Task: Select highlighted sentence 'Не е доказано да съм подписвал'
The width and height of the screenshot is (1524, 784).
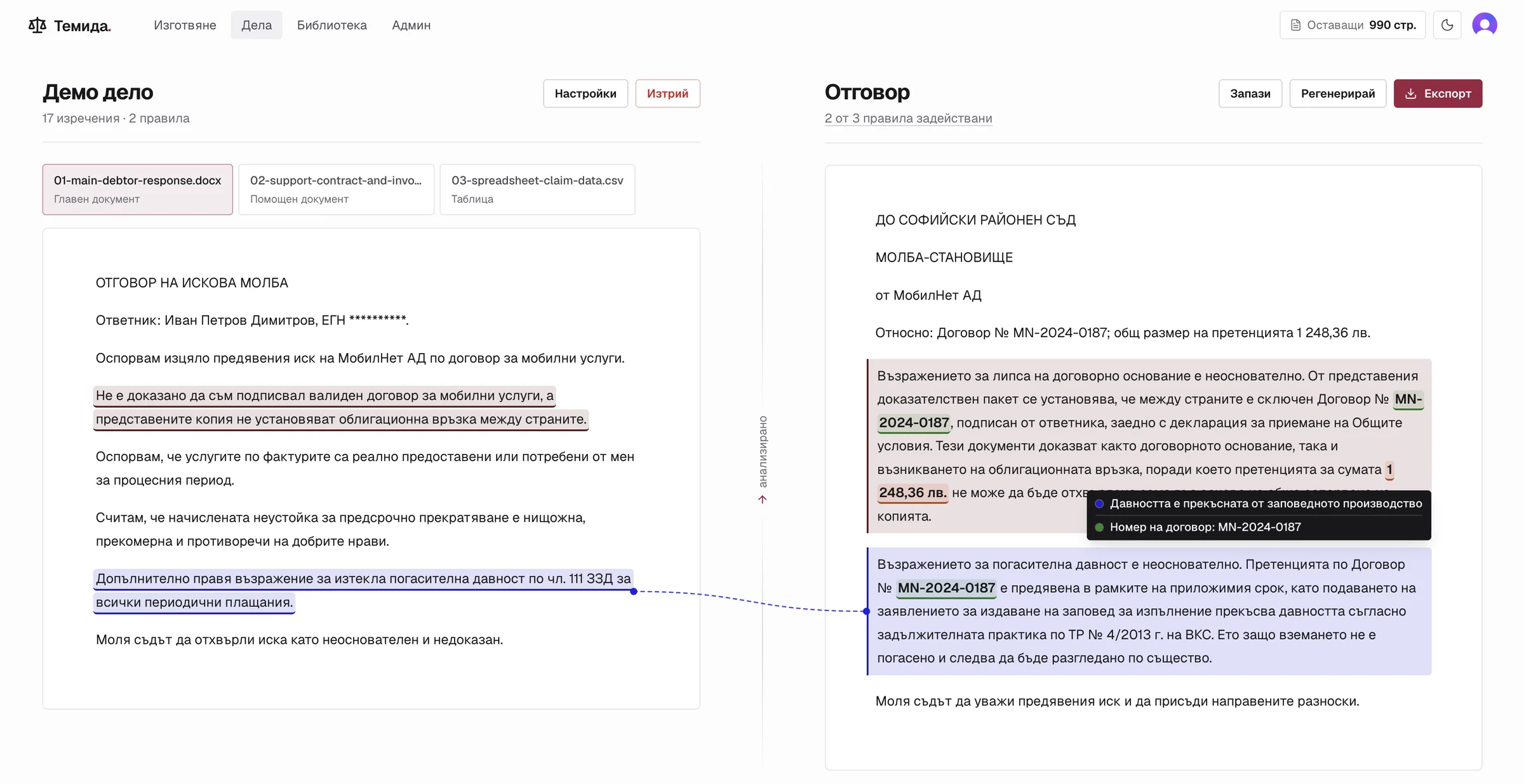Action: point(341,408)
